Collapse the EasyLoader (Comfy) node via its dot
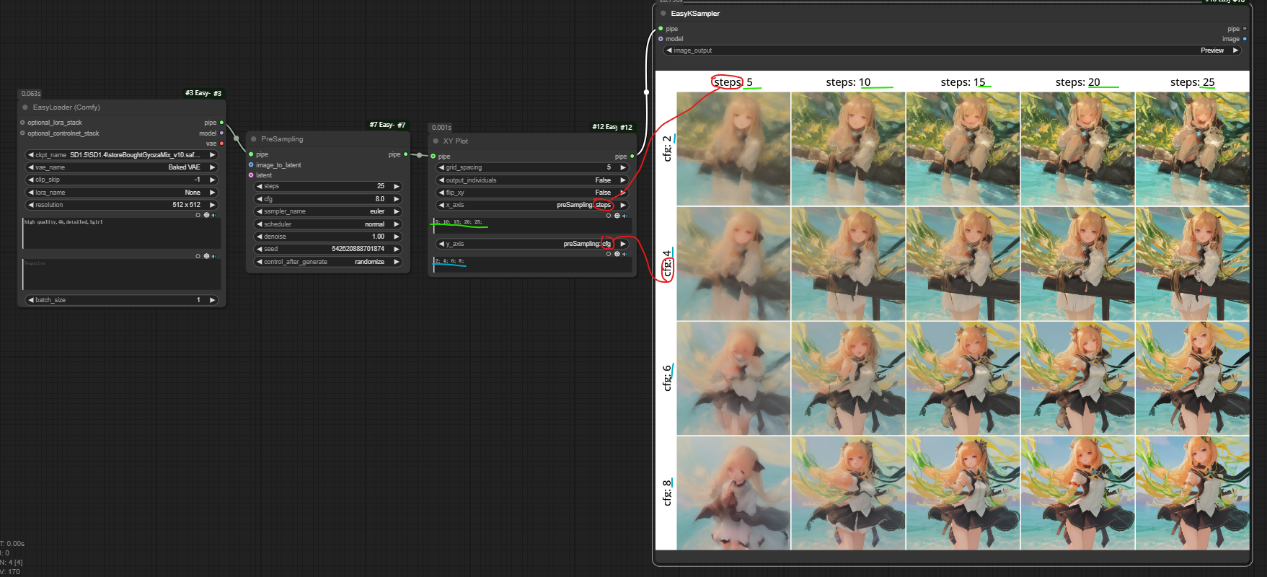This screenshot has width=1267, height=577. pyautogui.click(x=24, y=107)
